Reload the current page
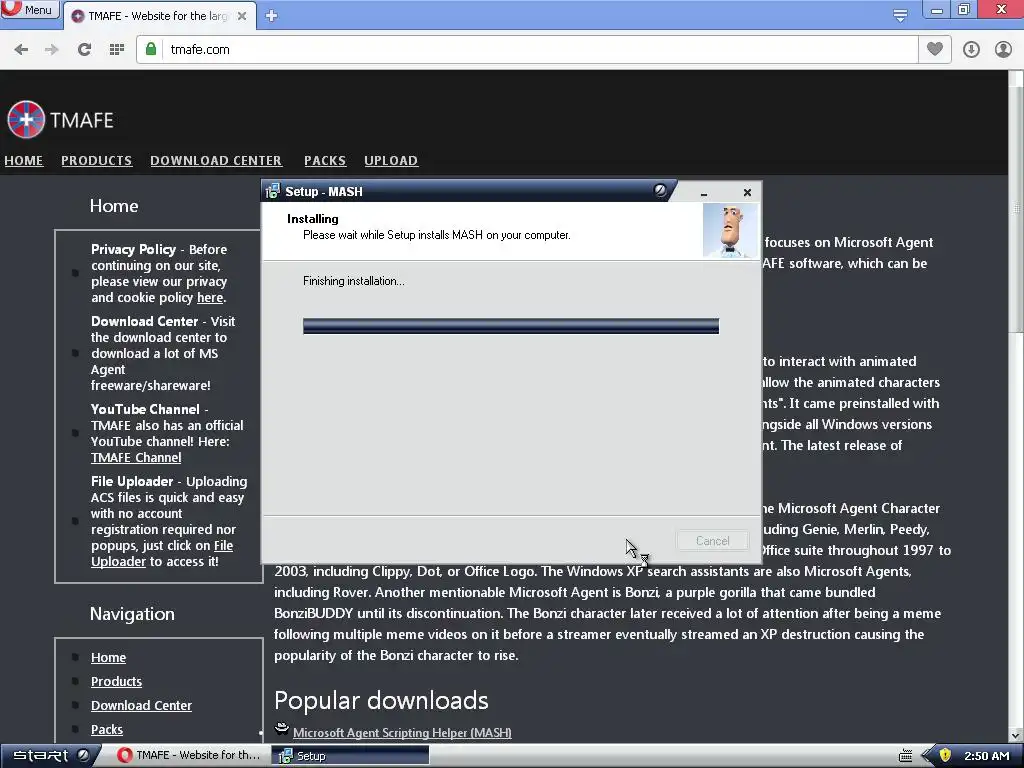 (x=84, y=50)
